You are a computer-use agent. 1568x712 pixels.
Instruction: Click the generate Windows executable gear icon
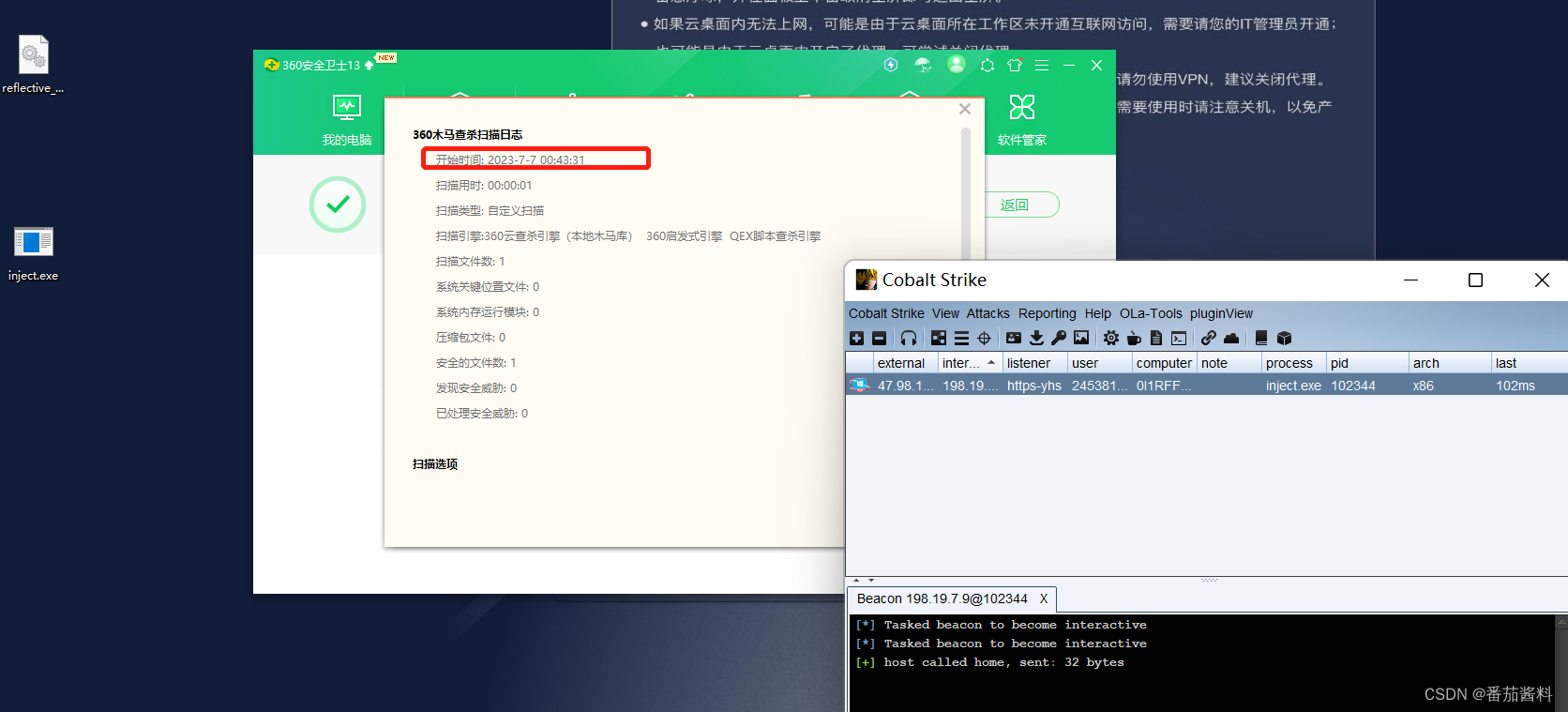[x=1111, y=338]
